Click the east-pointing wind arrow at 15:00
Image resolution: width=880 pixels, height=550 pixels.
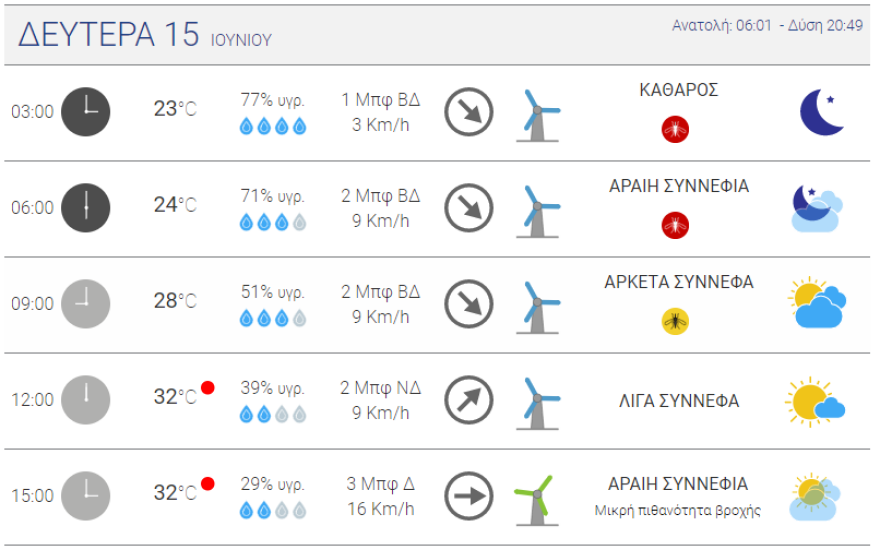coord(468,496)
